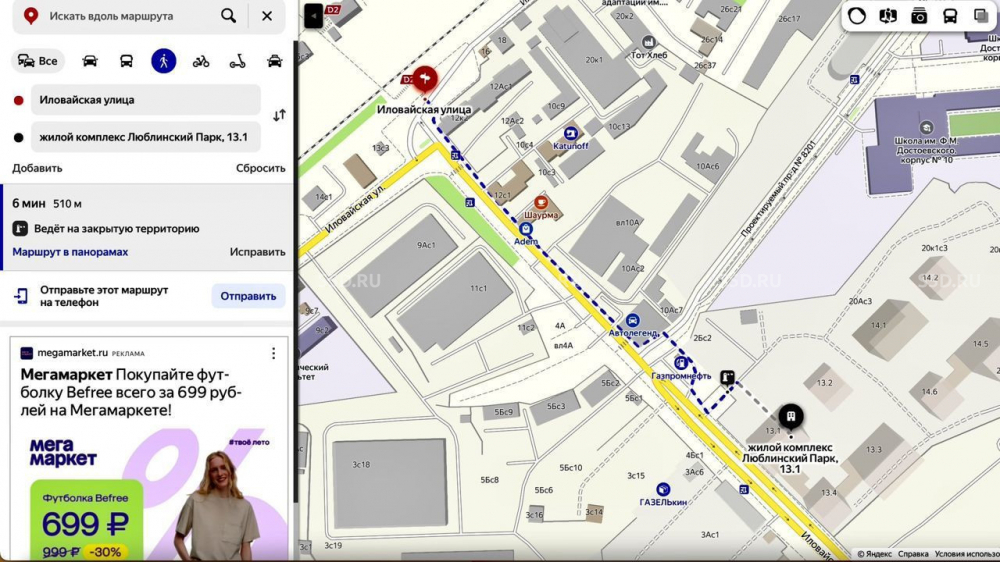The image size is (1000, 562).
Task: Click the D2 station badge
Action: 332,10
